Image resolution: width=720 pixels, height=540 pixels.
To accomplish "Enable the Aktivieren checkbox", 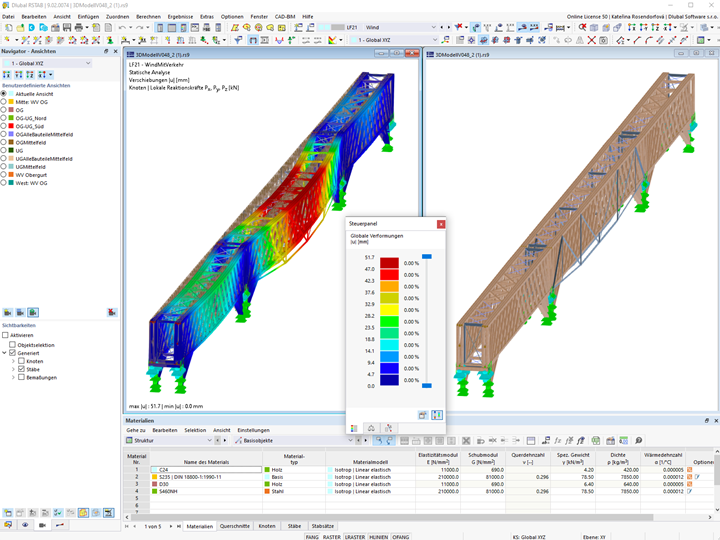I will tap(5, 335).
